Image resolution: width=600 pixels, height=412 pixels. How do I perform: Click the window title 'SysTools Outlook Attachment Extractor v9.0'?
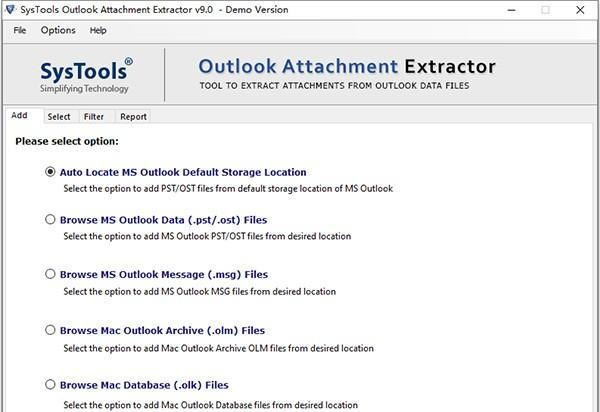pyautogui.click(x=116, y=10)
